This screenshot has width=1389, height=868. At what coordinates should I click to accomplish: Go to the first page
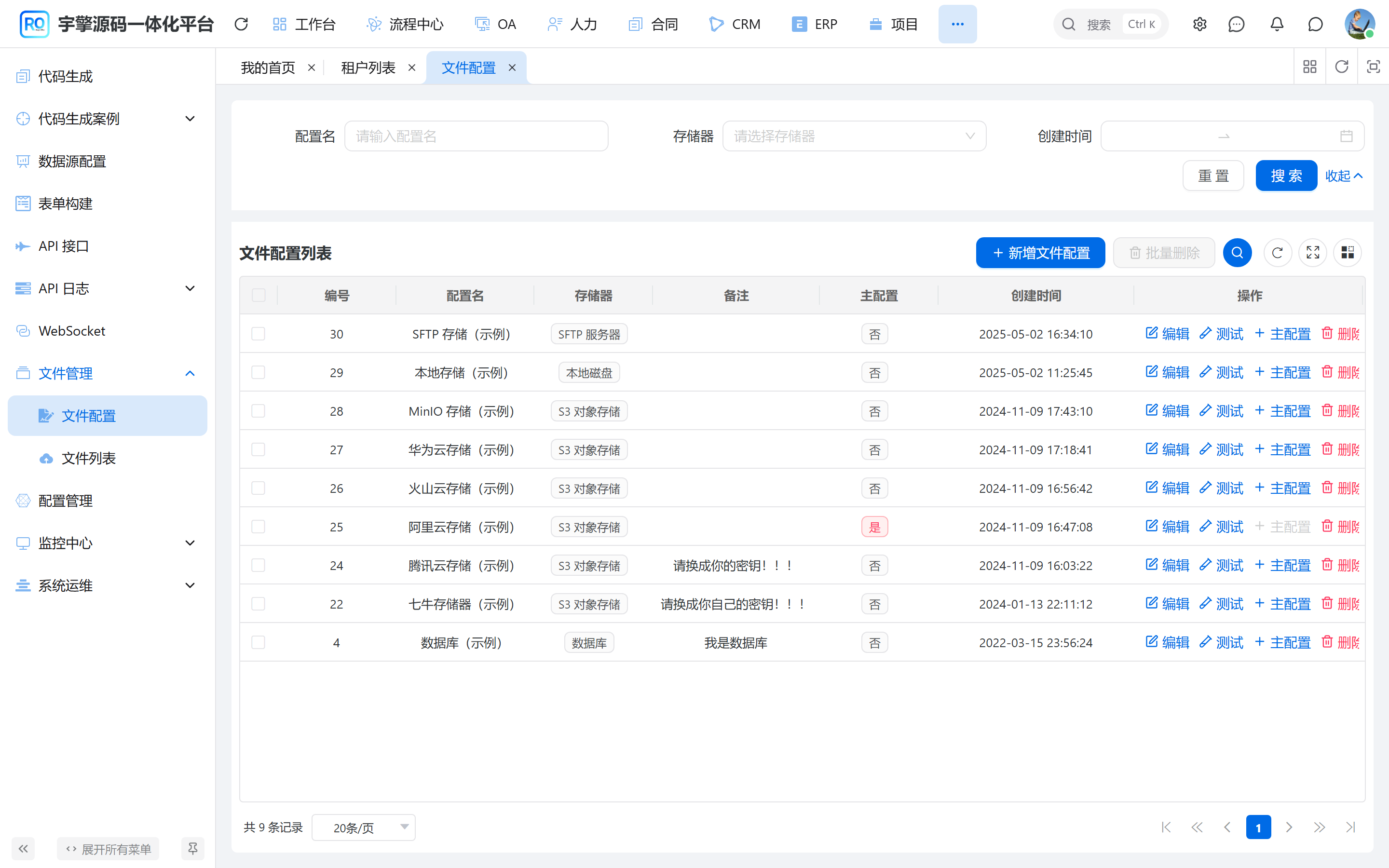tap(1166, 827)
